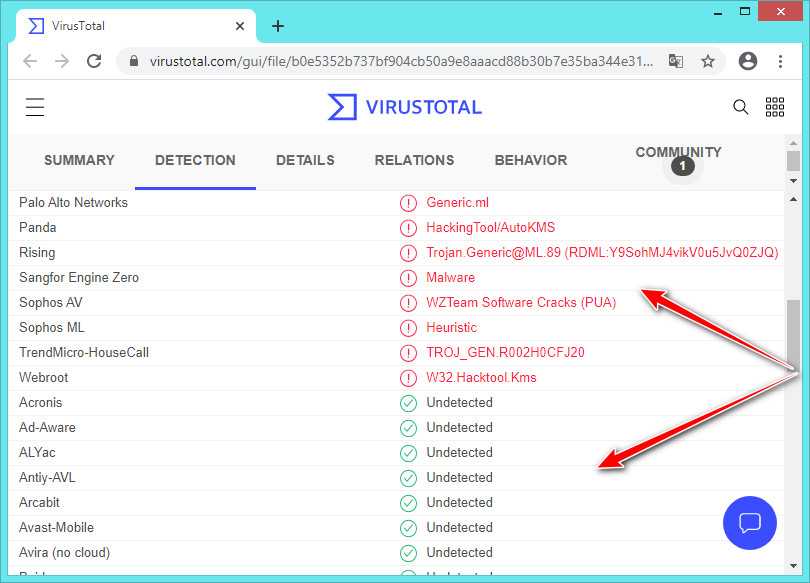Select the DETECTION tab
Image resolution: width=810 pixels, height=583 pixels.
195,160
